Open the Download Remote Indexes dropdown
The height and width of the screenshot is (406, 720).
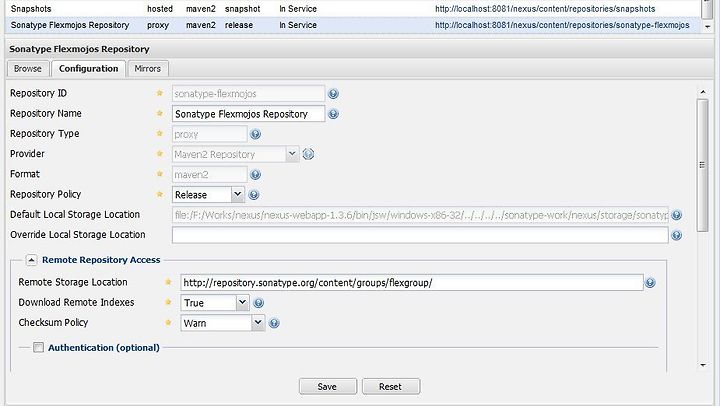[x=242, y=302]
